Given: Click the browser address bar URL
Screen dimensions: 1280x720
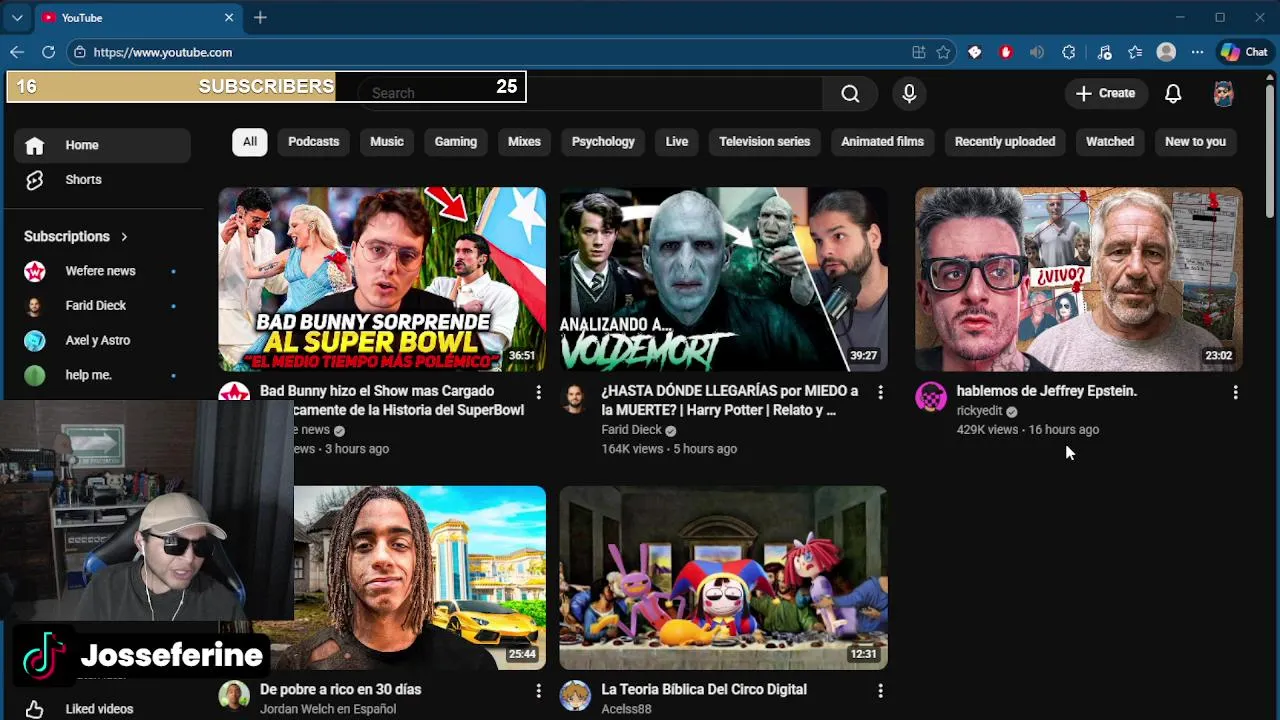Looking at the screenshot, I should point(163,52).
